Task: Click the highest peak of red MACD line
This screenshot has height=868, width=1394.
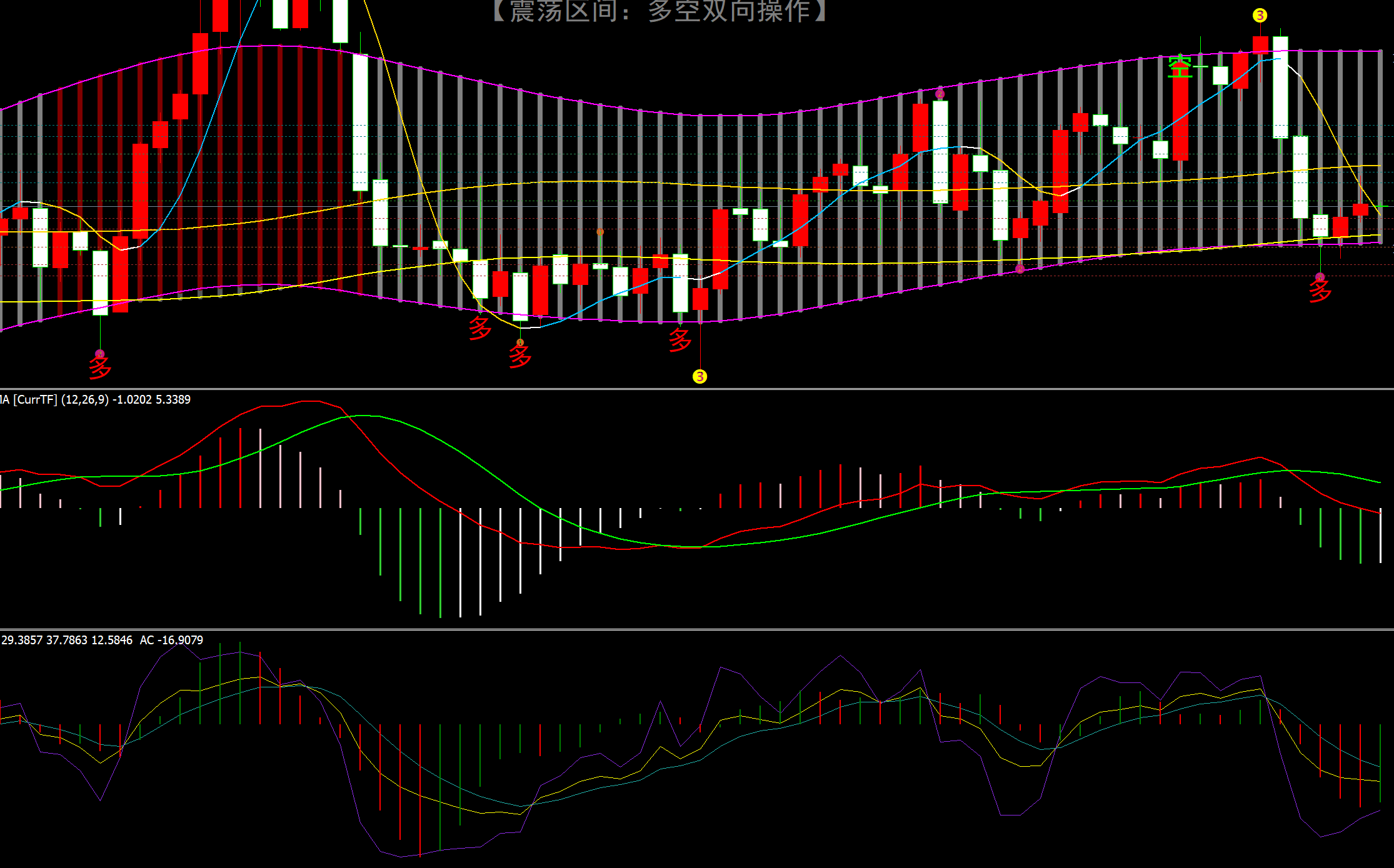Action: (x=309, y=402)
